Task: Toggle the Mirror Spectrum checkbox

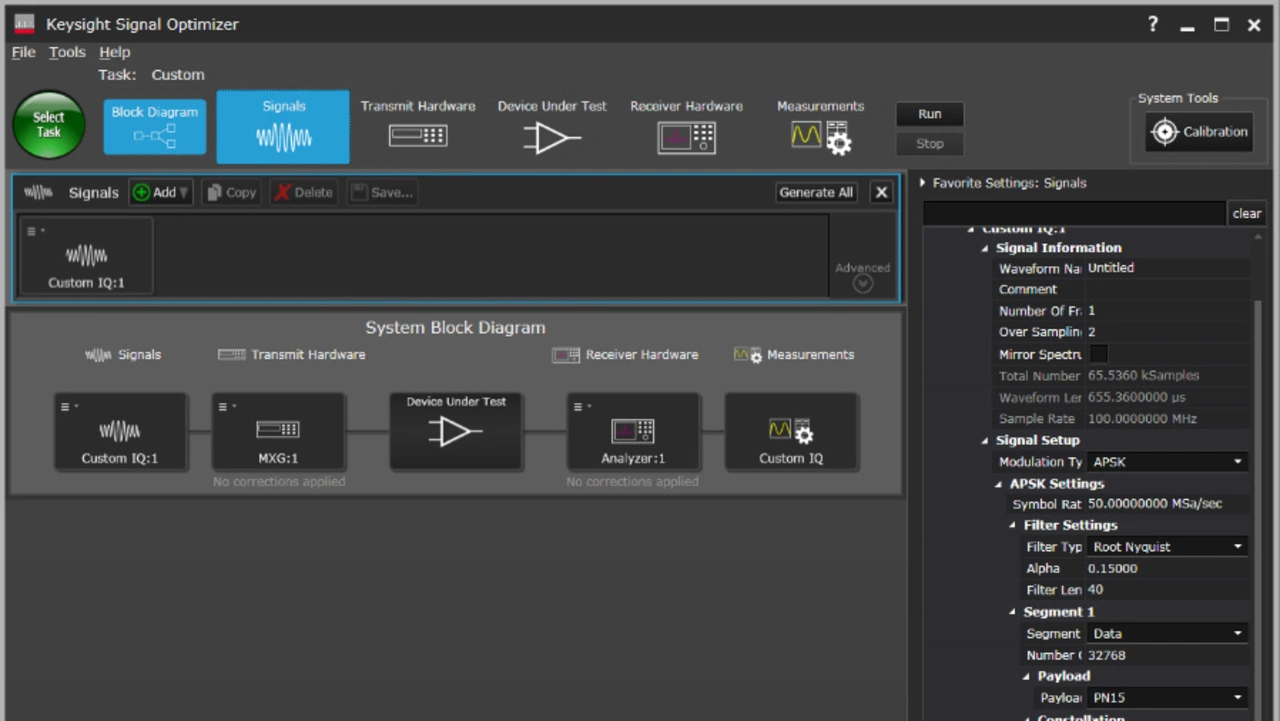Action: pyautogui.click(x=1098, y=354)
